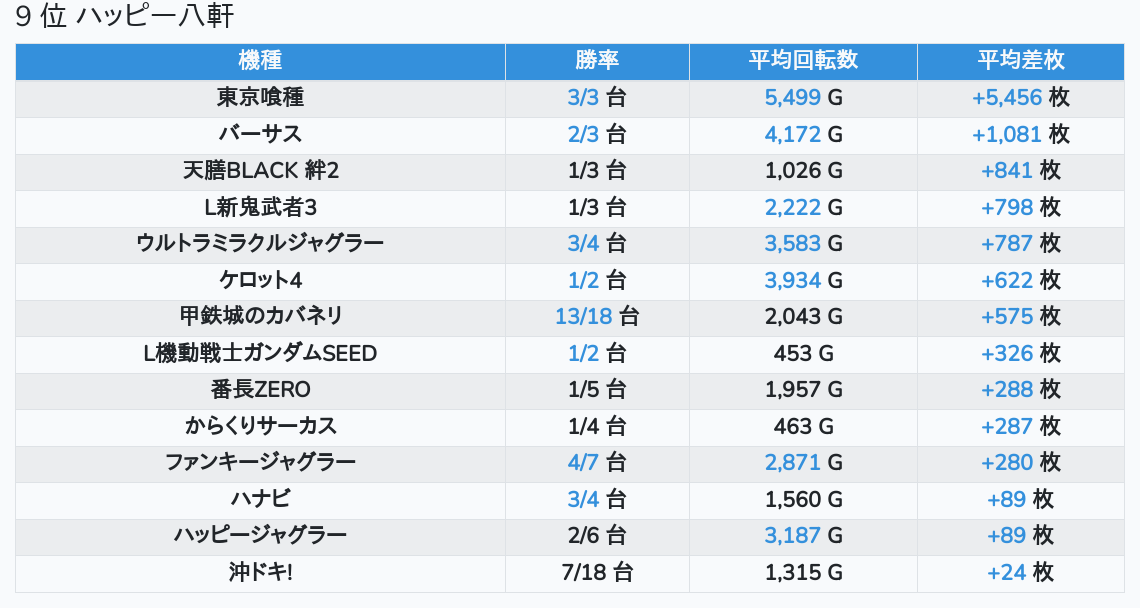Open the 4/7 win rate for ファンキージャグラー
1140x608 pixels.
pos(582,463)
